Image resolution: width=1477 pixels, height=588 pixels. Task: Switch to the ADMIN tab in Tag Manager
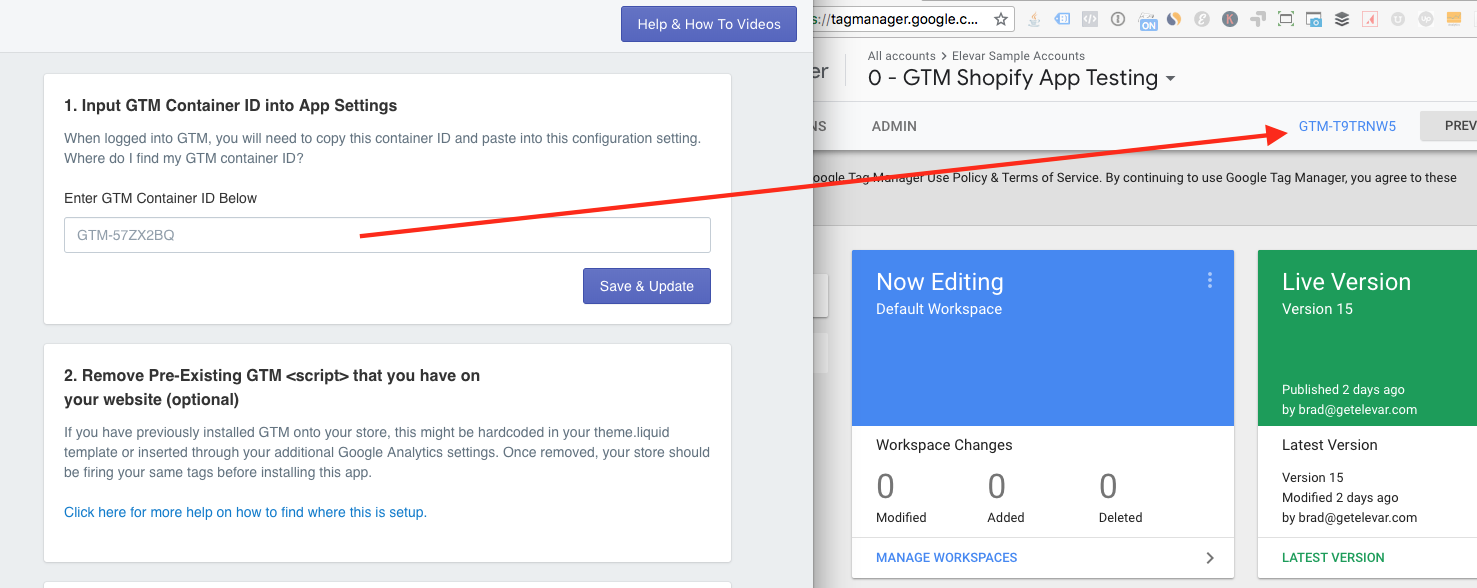pos(894,126)
